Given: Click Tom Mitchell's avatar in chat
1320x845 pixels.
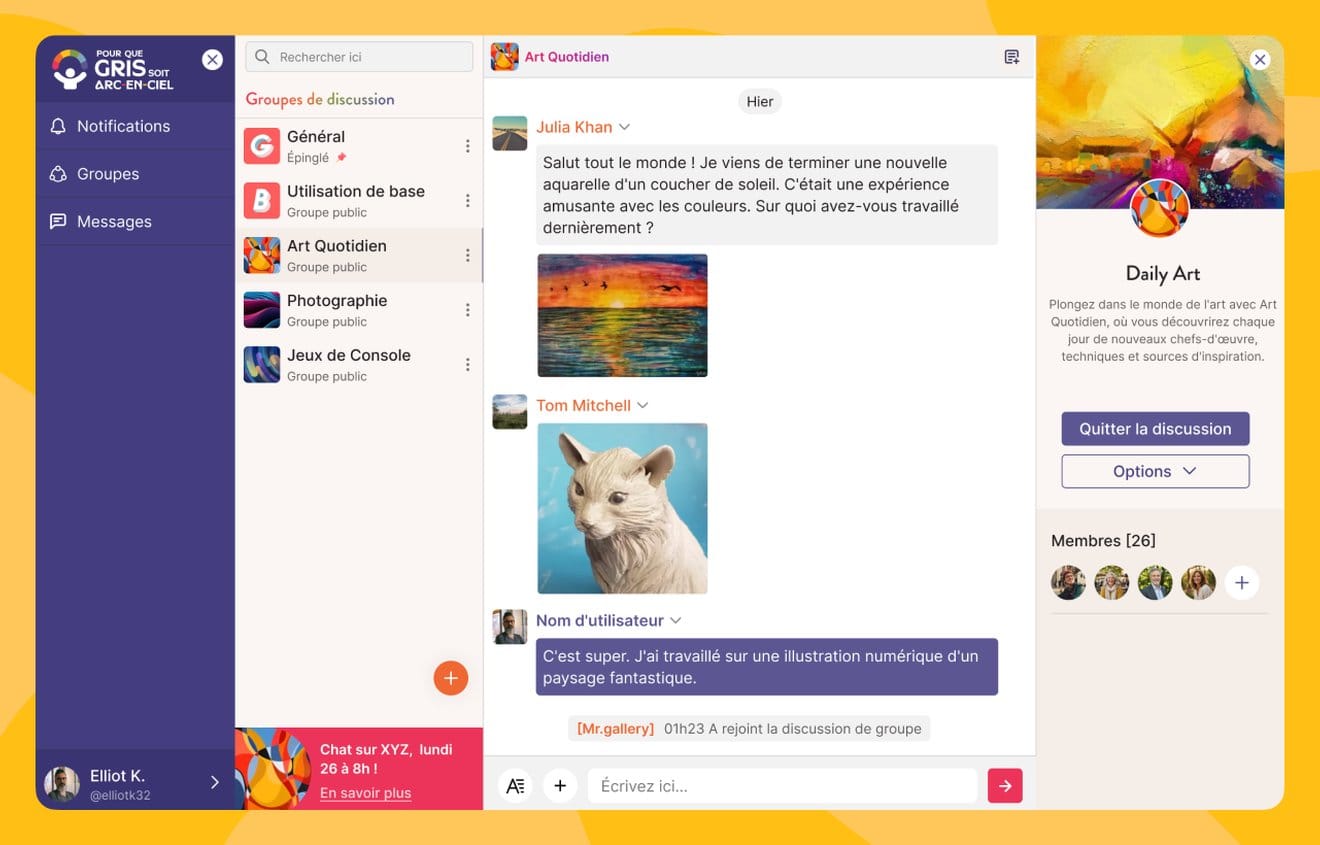Looking at the screenshot, I should click(x=510, y=412).
